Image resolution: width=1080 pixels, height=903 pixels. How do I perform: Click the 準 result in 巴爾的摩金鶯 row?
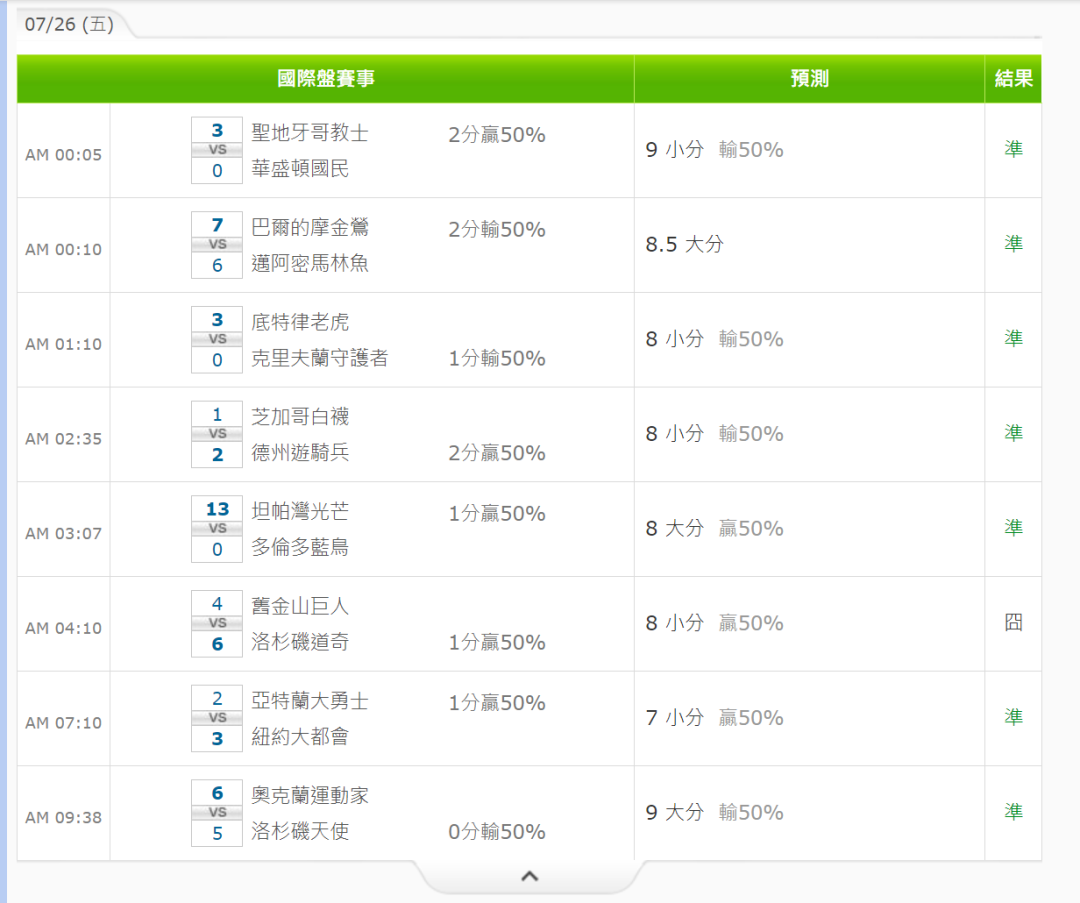[x=1013, y=243]
